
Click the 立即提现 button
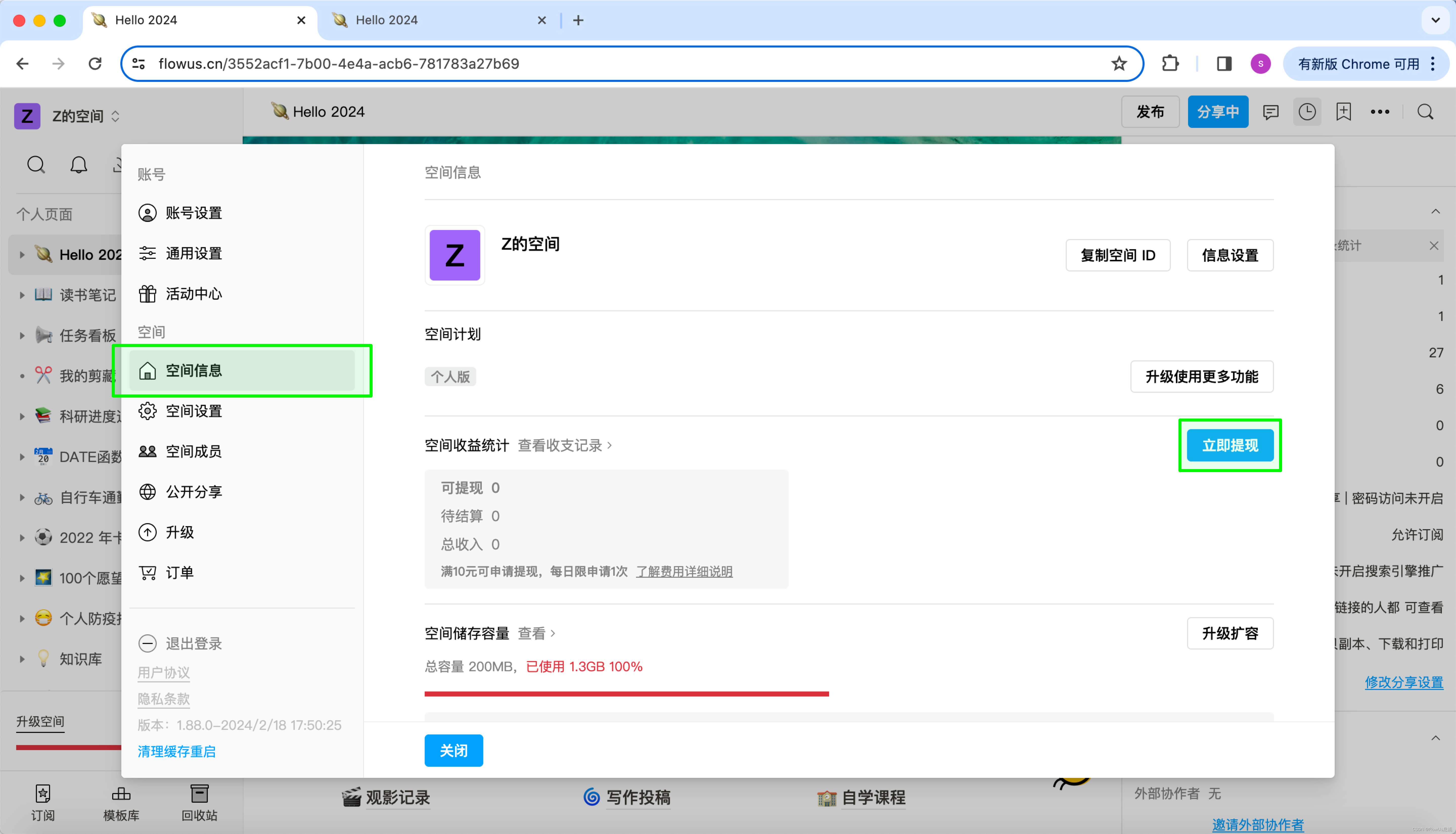click(1230, 446)
